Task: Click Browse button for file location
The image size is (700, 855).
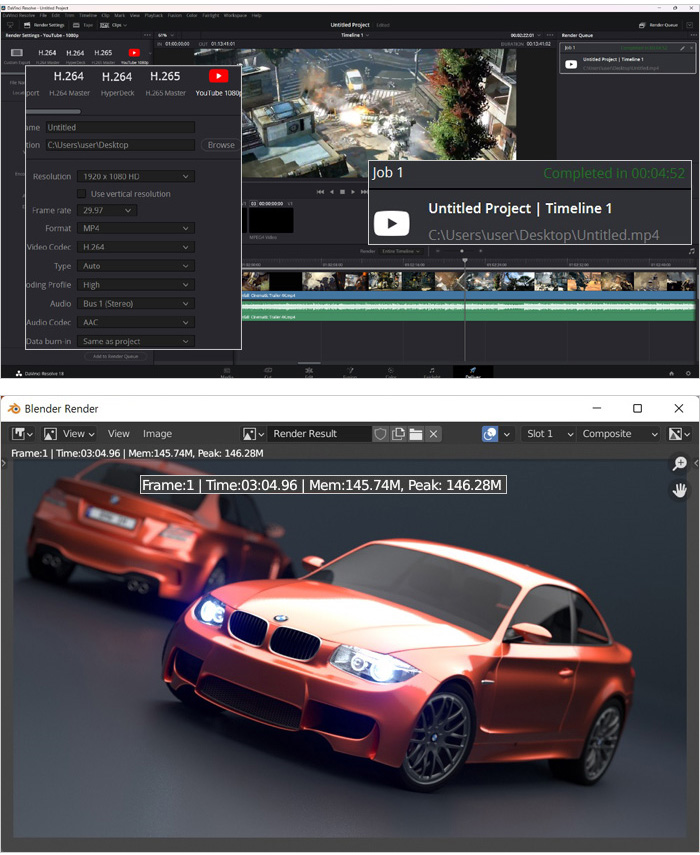Action: point(220,145)
